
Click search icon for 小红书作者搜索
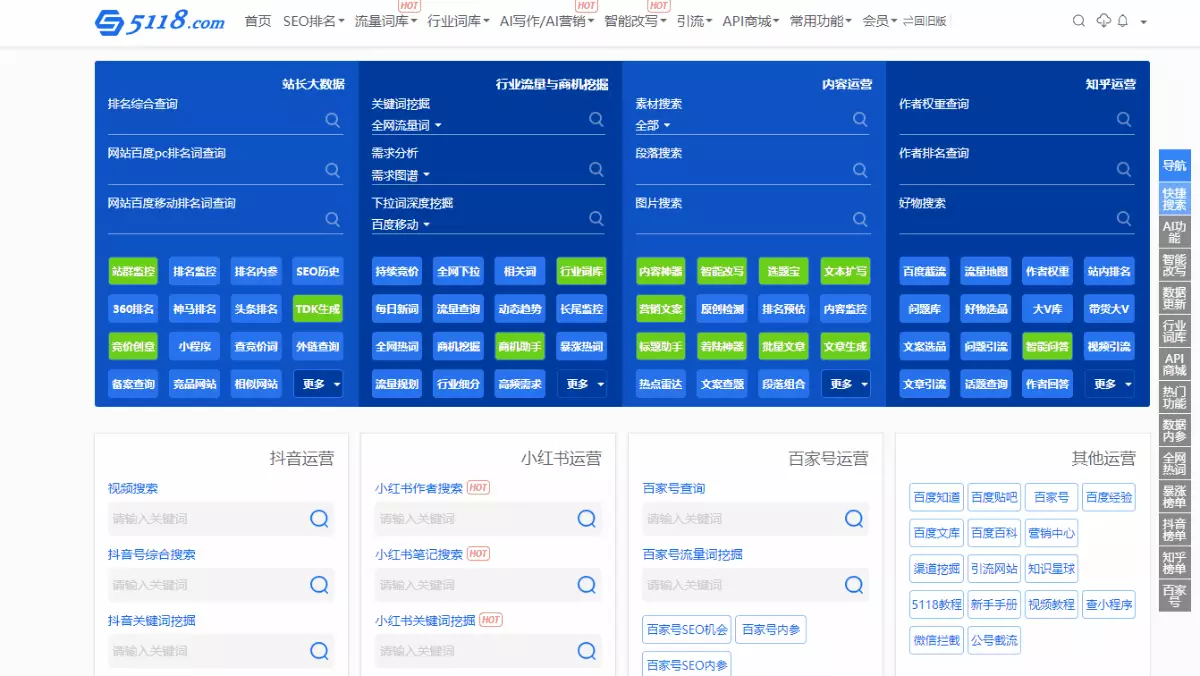pos(587,519)
